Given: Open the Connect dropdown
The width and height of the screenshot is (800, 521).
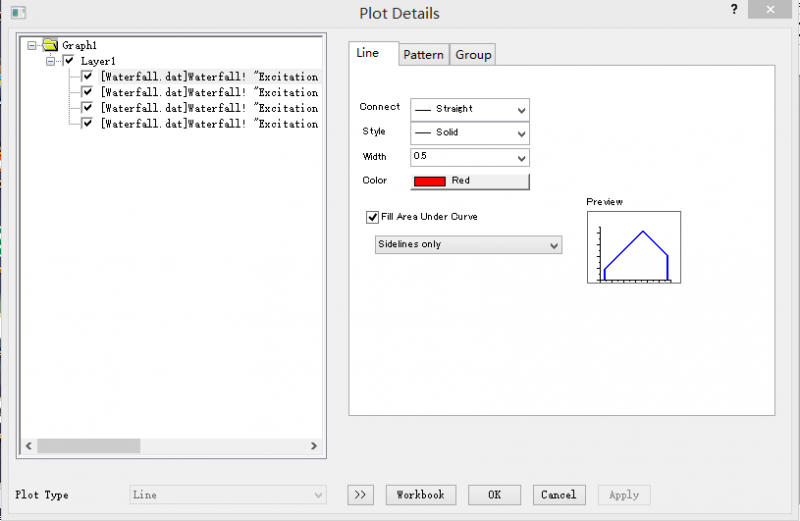Looking at the screenshot, I should 470,109.
